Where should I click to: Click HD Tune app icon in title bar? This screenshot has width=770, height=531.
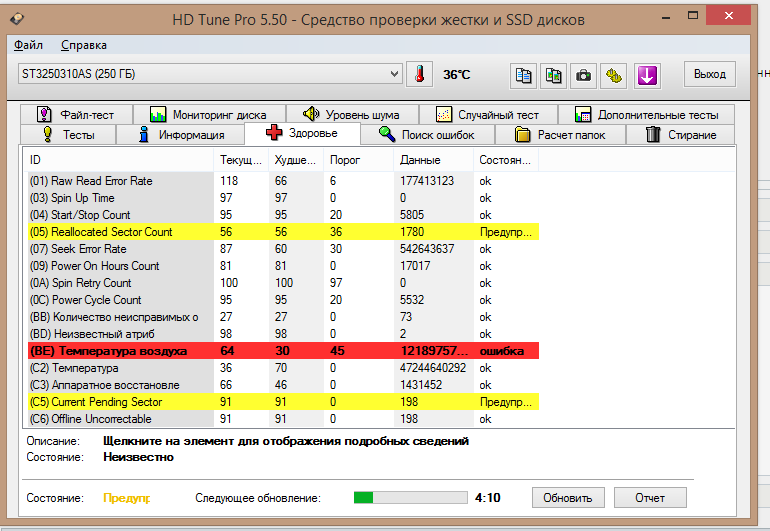[17, 19]
